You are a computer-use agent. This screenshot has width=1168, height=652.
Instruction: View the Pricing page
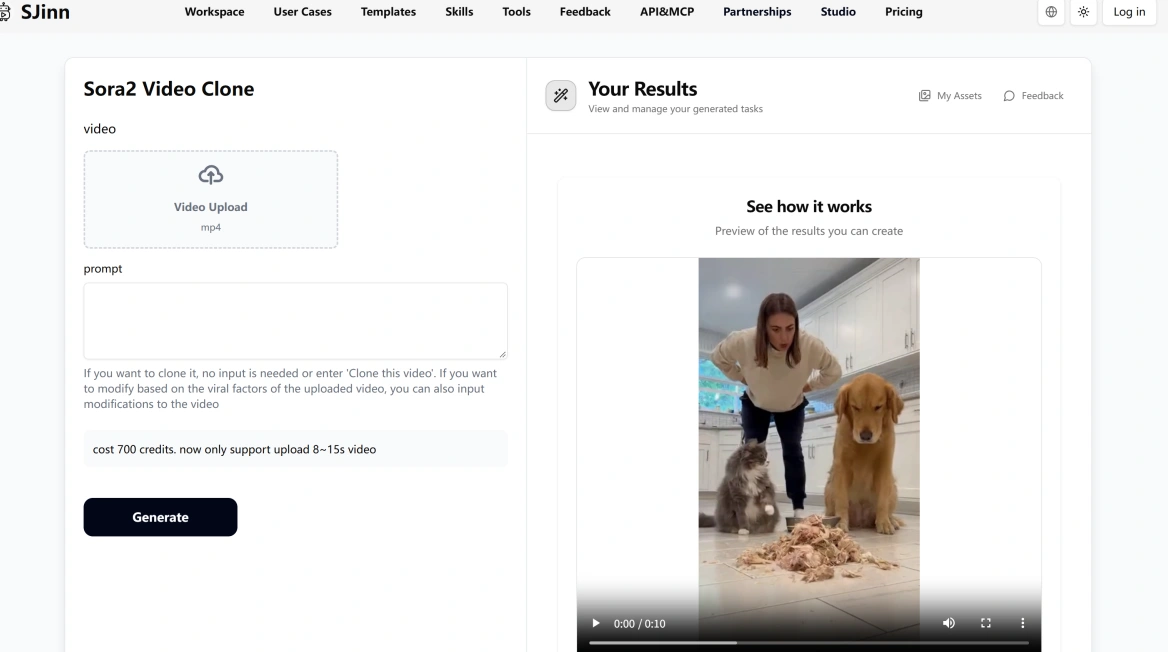[904, 12]
